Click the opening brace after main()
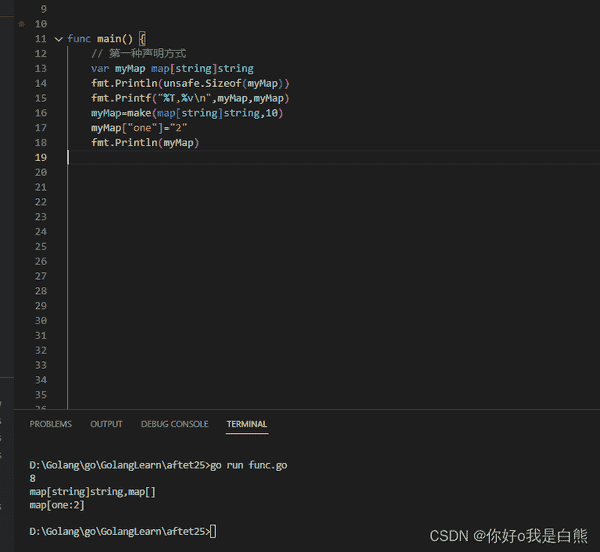This screenshot has width=600, height=552. pyautogui.click(x=143, y=39)
